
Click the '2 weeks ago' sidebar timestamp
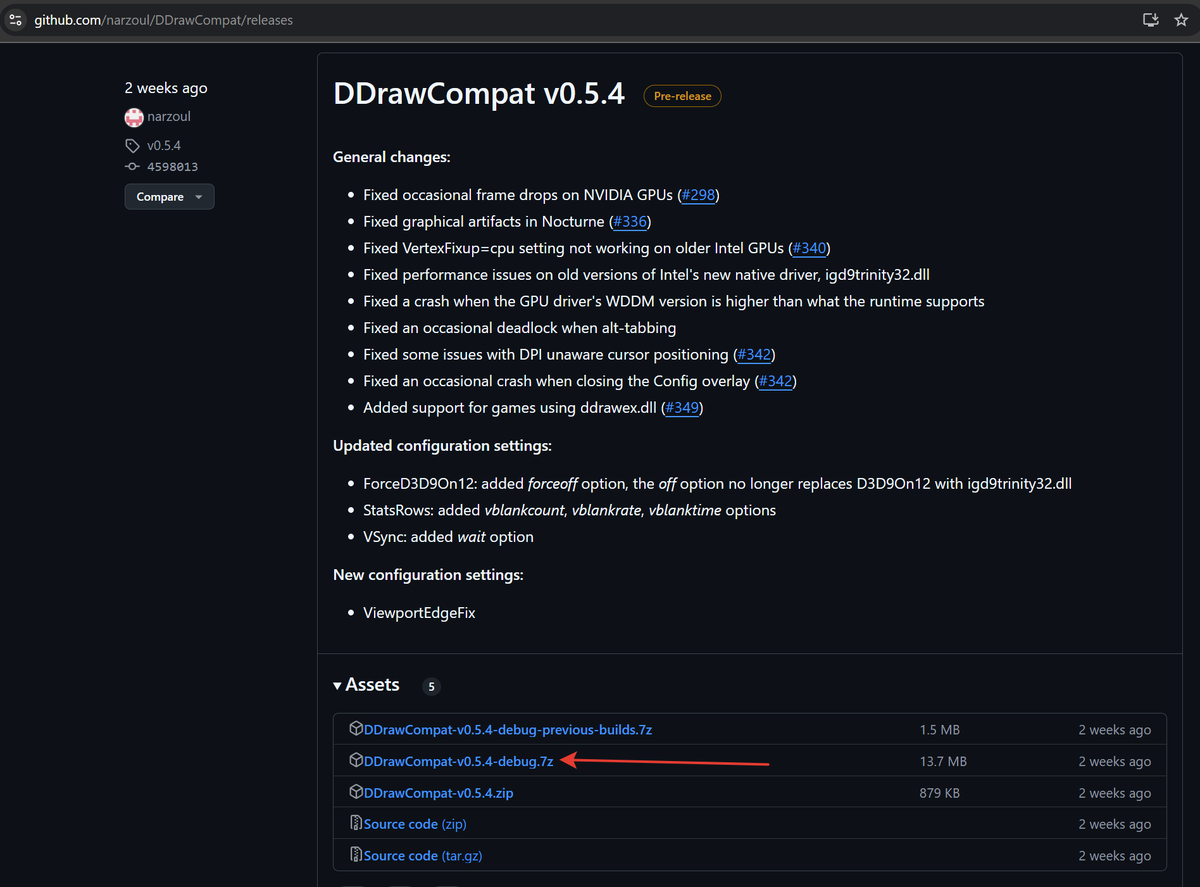point(166,88)
